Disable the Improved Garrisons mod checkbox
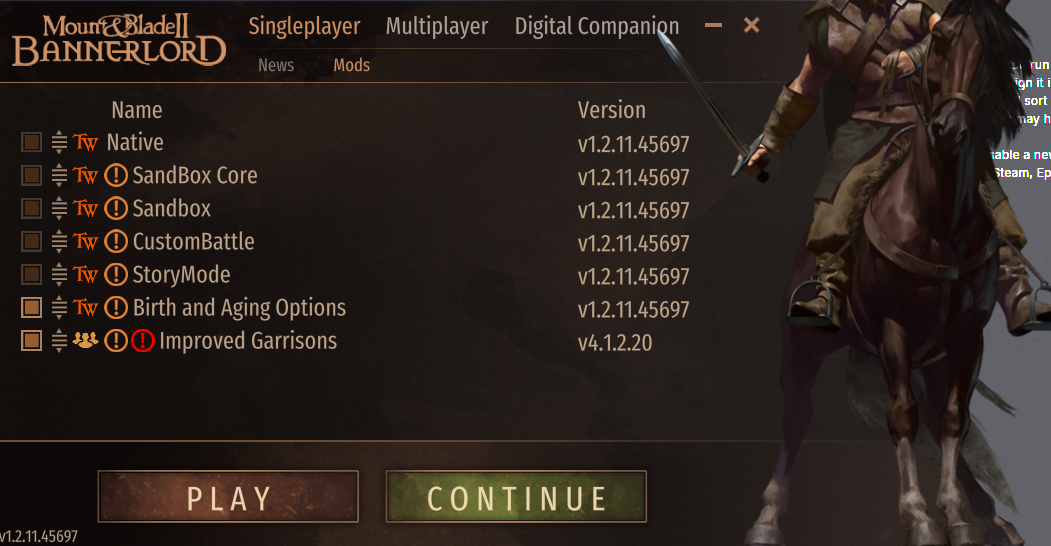 pos(32,340)
